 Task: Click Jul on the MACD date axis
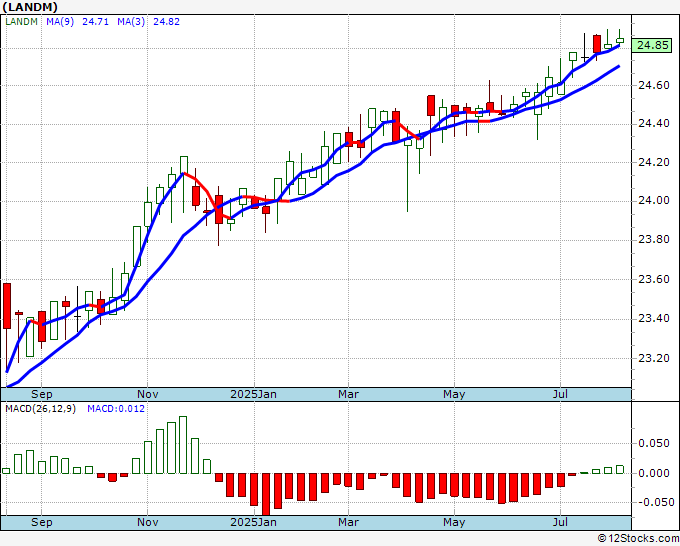point(560,522)
